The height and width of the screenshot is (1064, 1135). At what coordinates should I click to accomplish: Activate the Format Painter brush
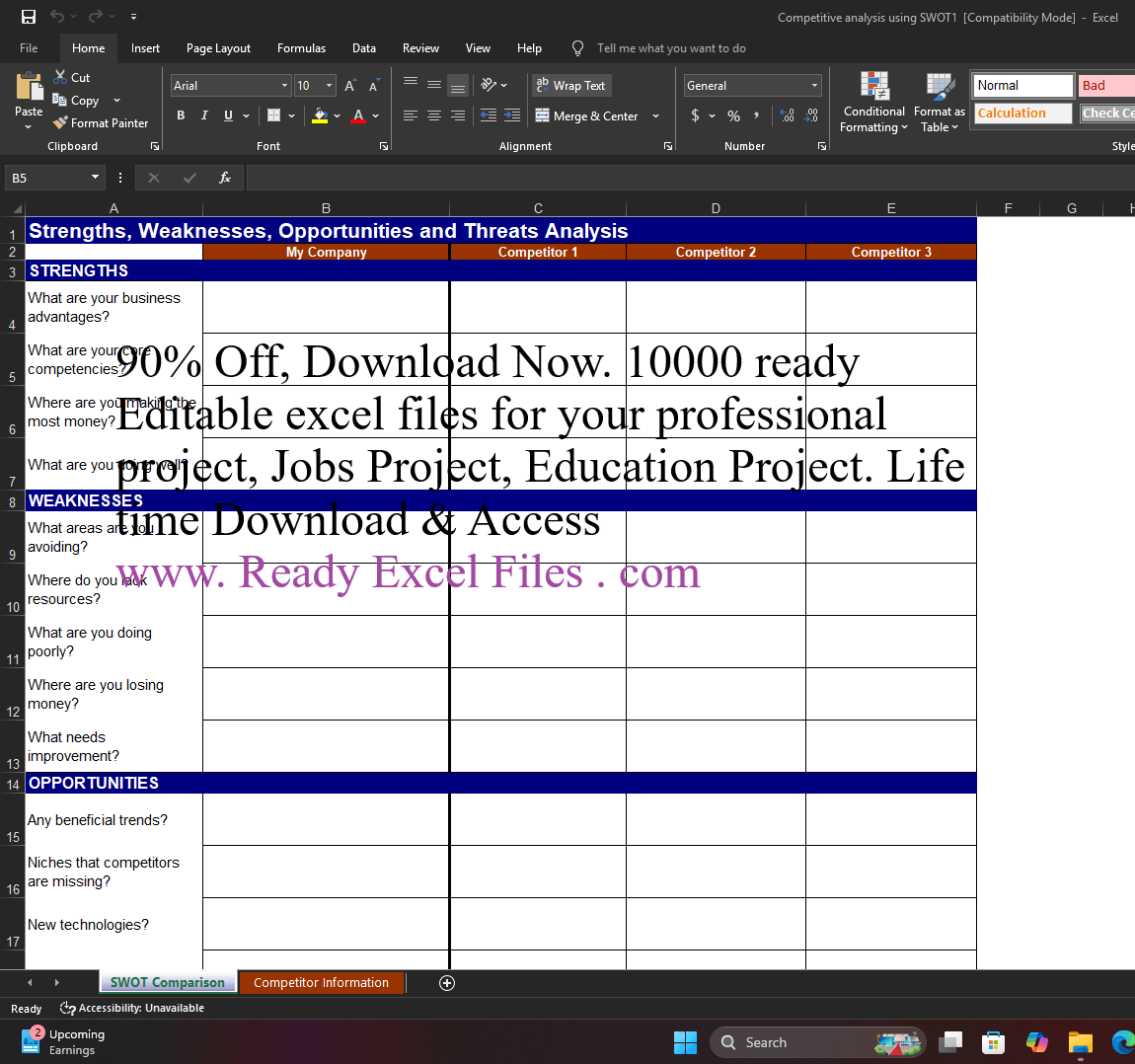coord(101,123)
